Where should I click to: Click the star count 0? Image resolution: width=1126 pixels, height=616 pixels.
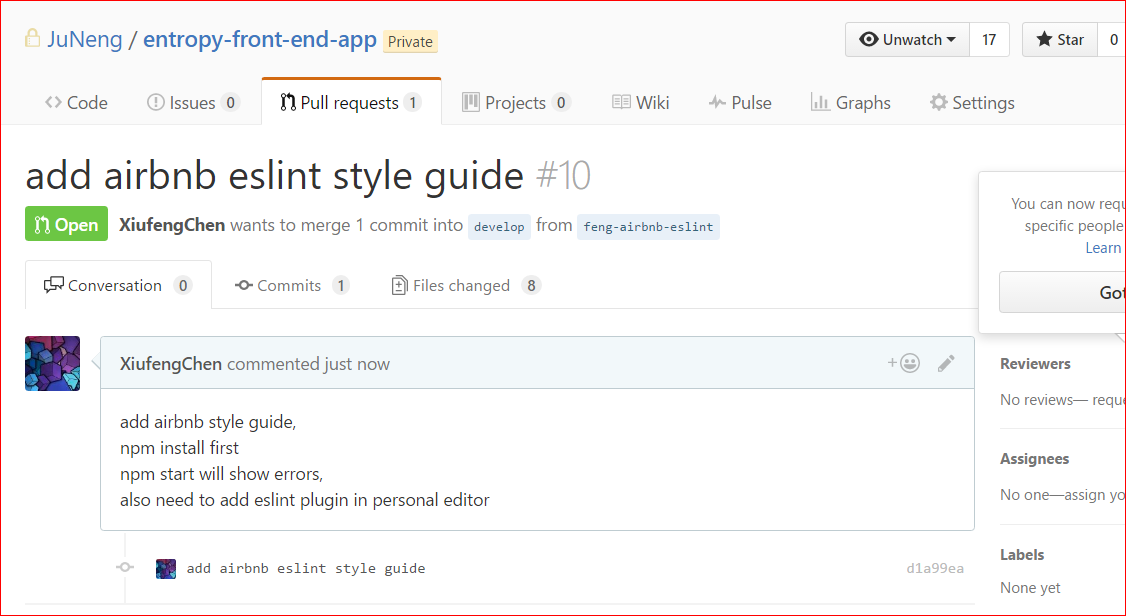click(1113, 39)
